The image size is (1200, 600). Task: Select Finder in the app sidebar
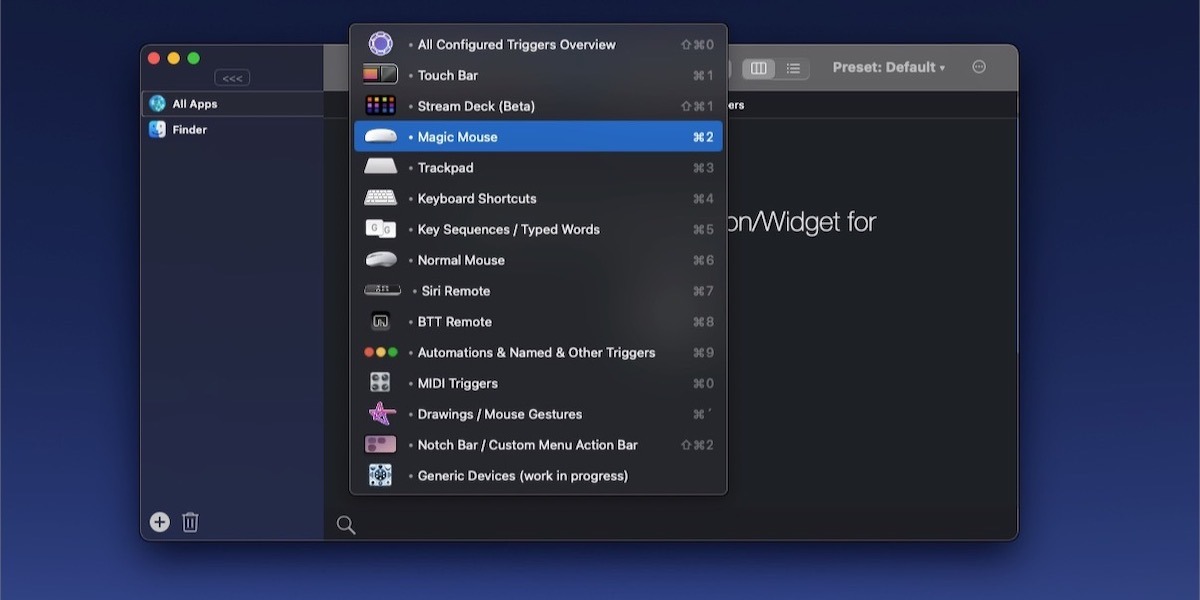[x=190, y=129]
